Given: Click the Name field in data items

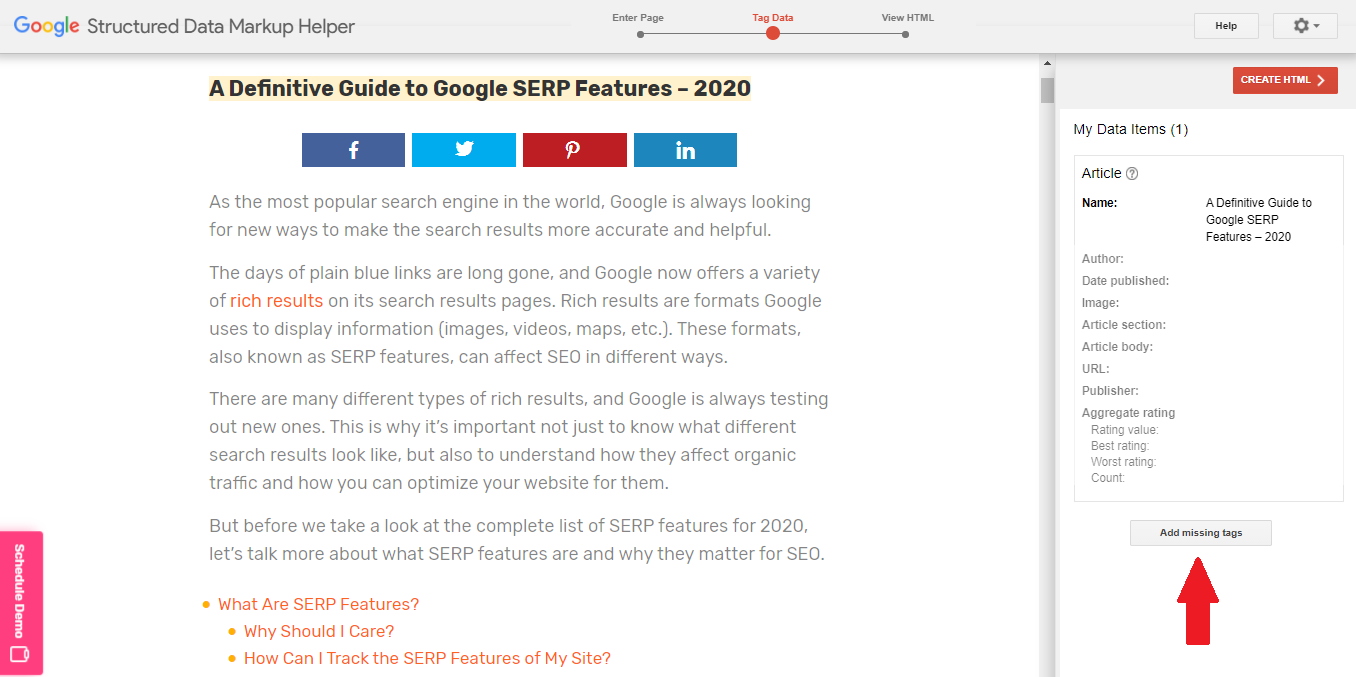Looking at the screenshot, I should click(1208, 220).
